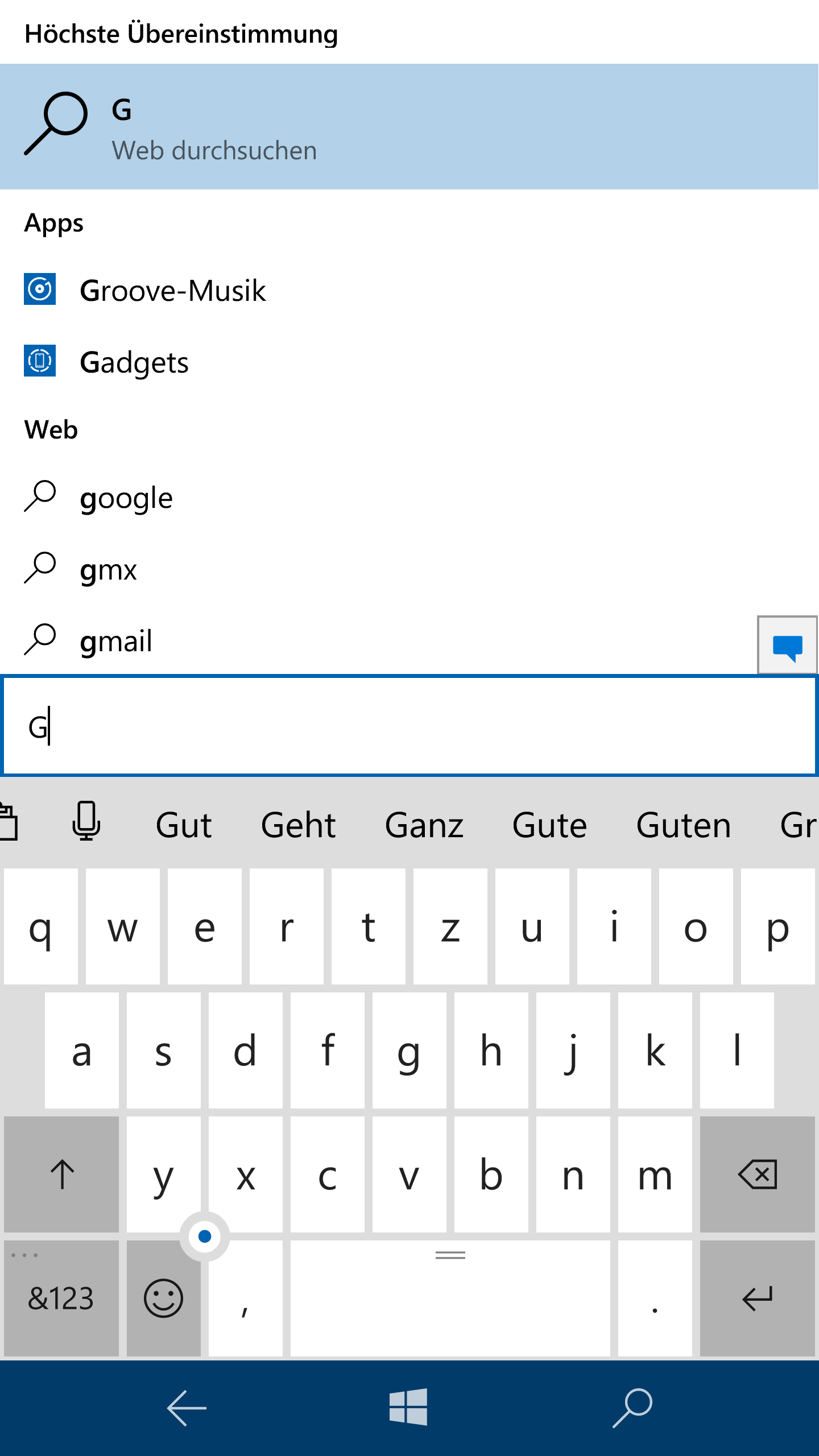Open the clipboard icon on suggestion bar

(9, 822)
